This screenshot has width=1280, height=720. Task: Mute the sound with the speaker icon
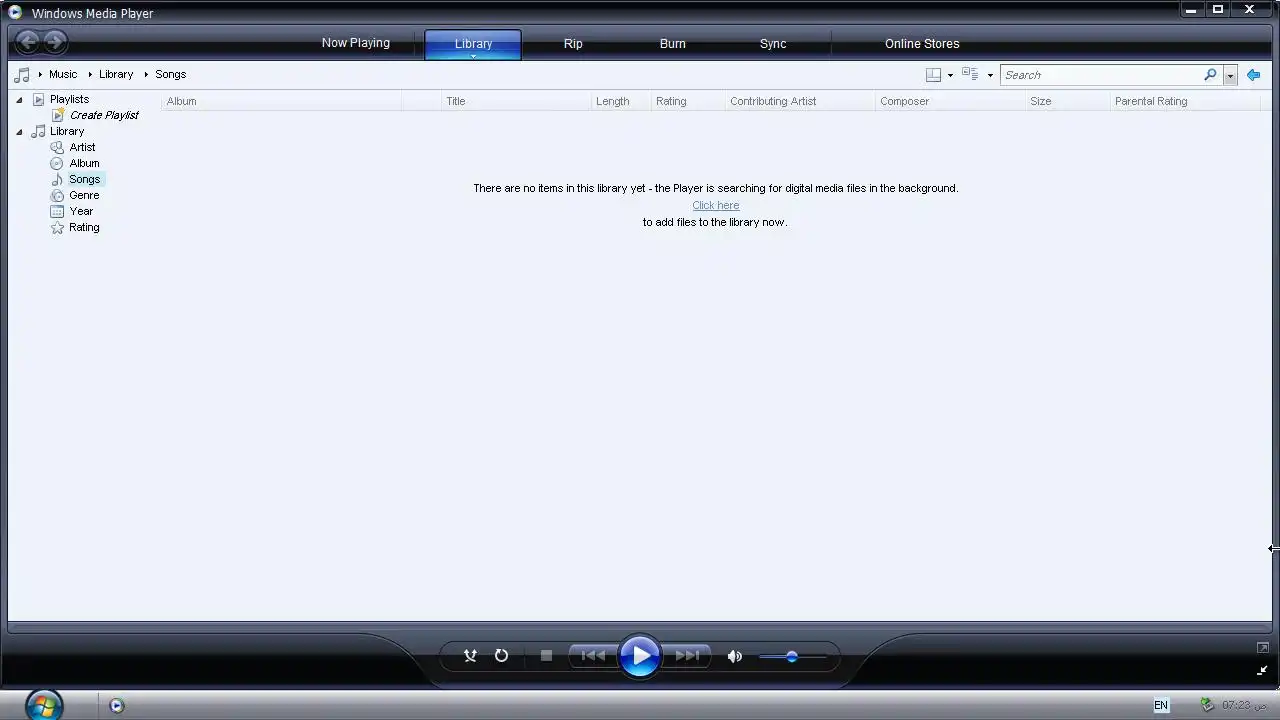click(x=735, y=657)
